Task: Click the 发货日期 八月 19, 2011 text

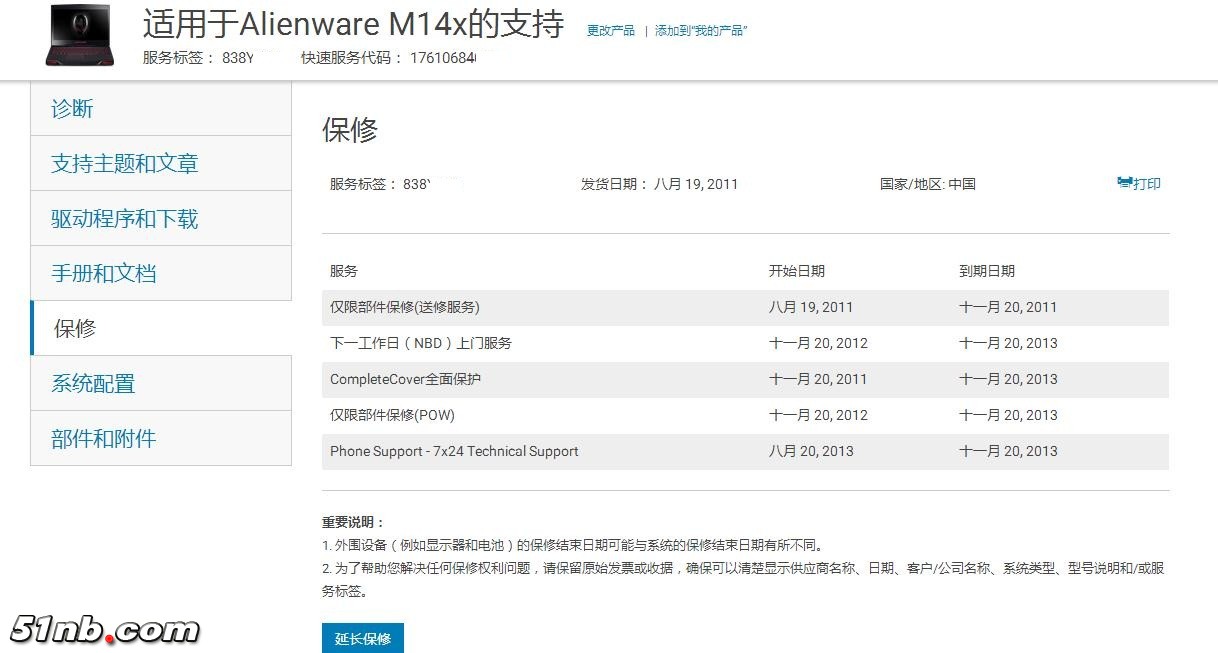Action: pos(659,184)
